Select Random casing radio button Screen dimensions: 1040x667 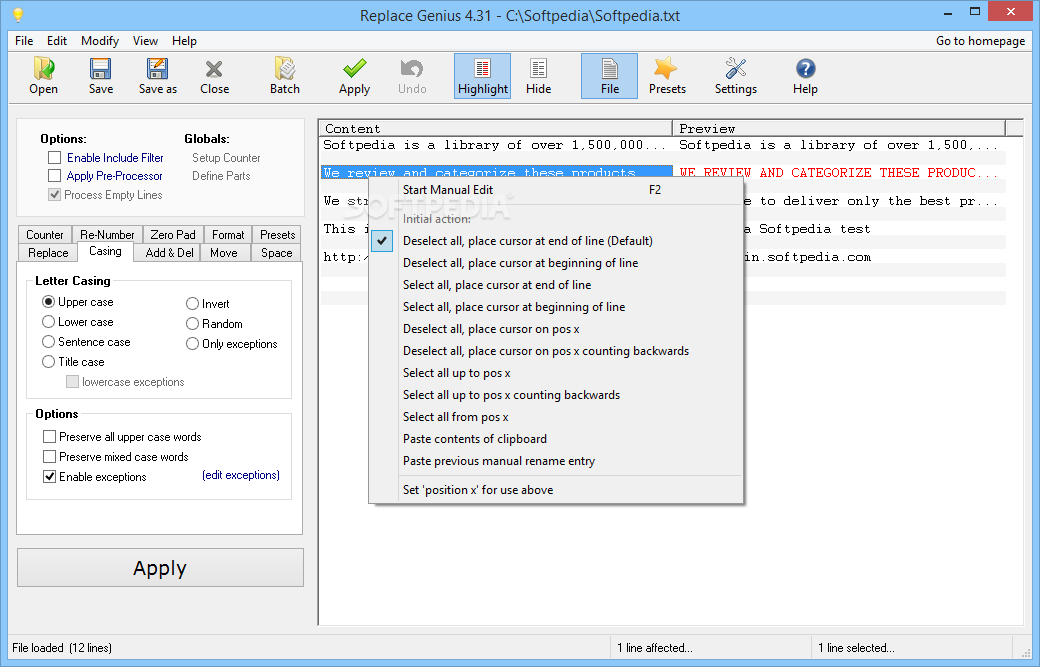[x=192, y=324]
